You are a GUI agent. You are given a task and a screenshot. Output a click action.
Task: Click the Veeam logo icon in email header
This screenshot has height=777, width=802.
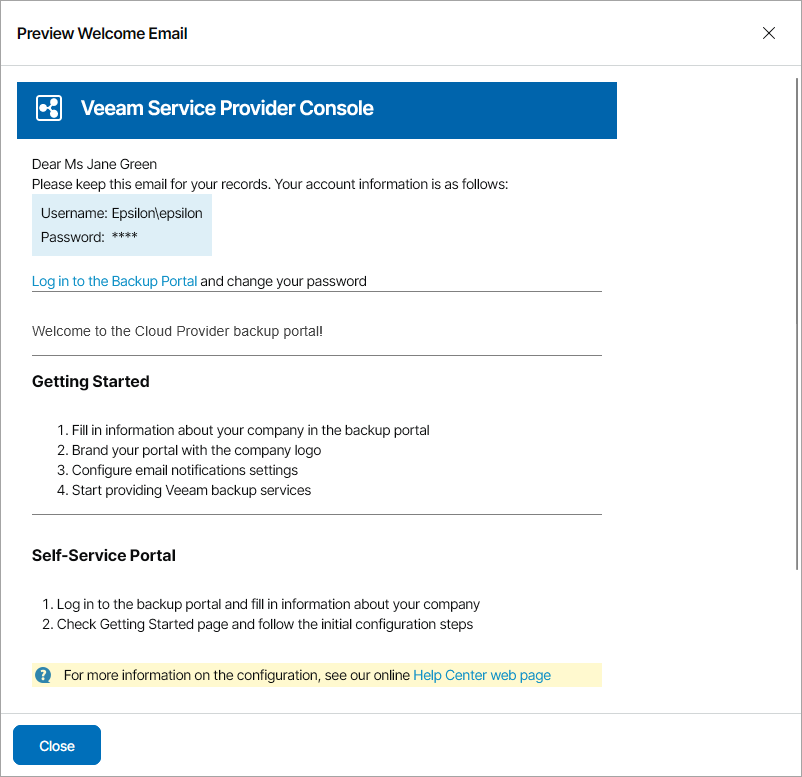[x=47, y=108]
